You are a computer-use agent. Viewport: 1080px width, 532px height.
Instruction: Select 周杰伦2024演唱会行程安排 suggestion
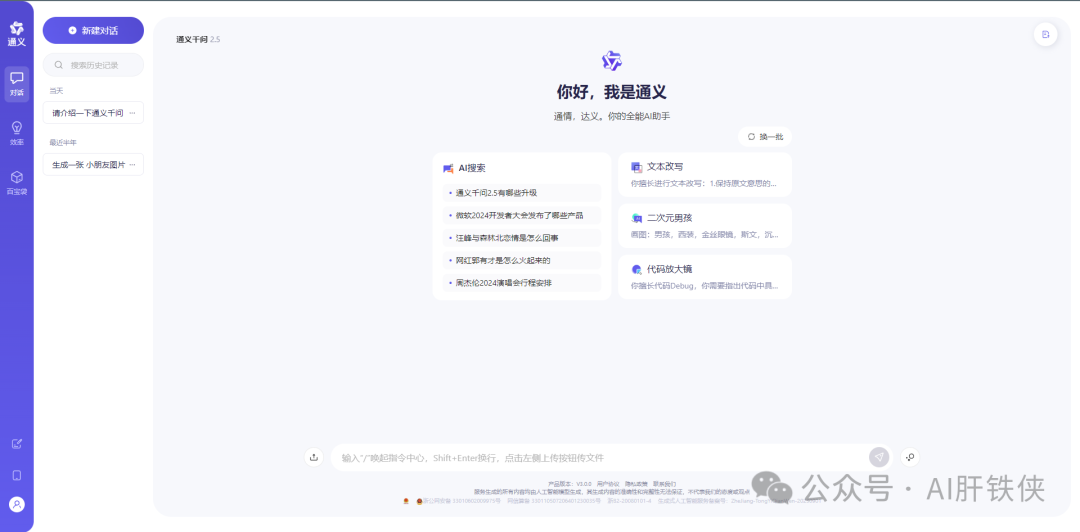point(522,283)
